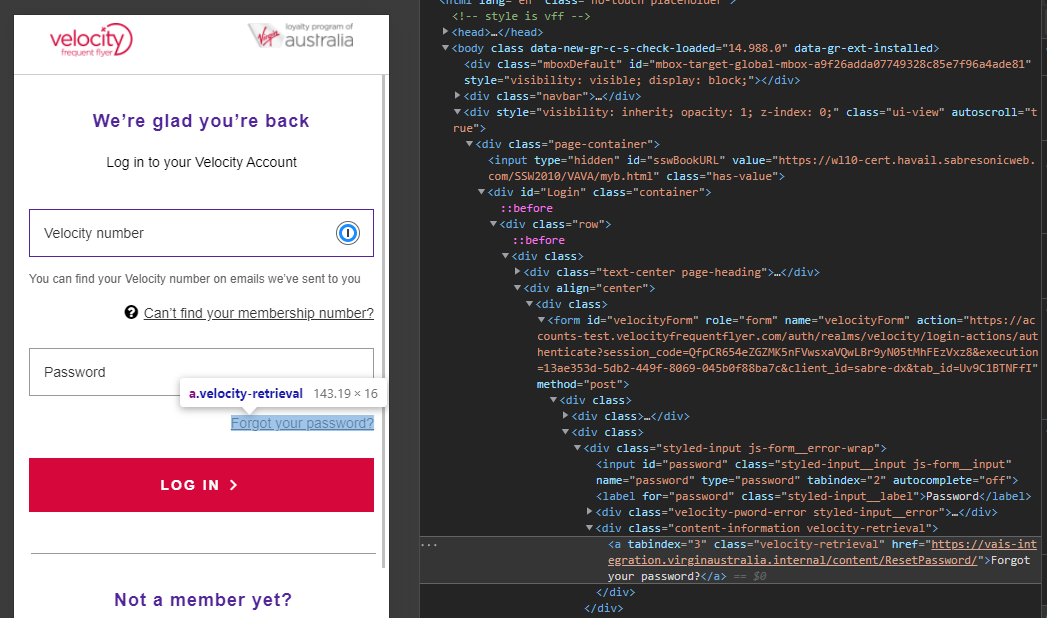Open the ResetPassword href URL in DevTools
Image resolution: width=1047 pixels, height=618 pixels.
(x=792, y=560)
